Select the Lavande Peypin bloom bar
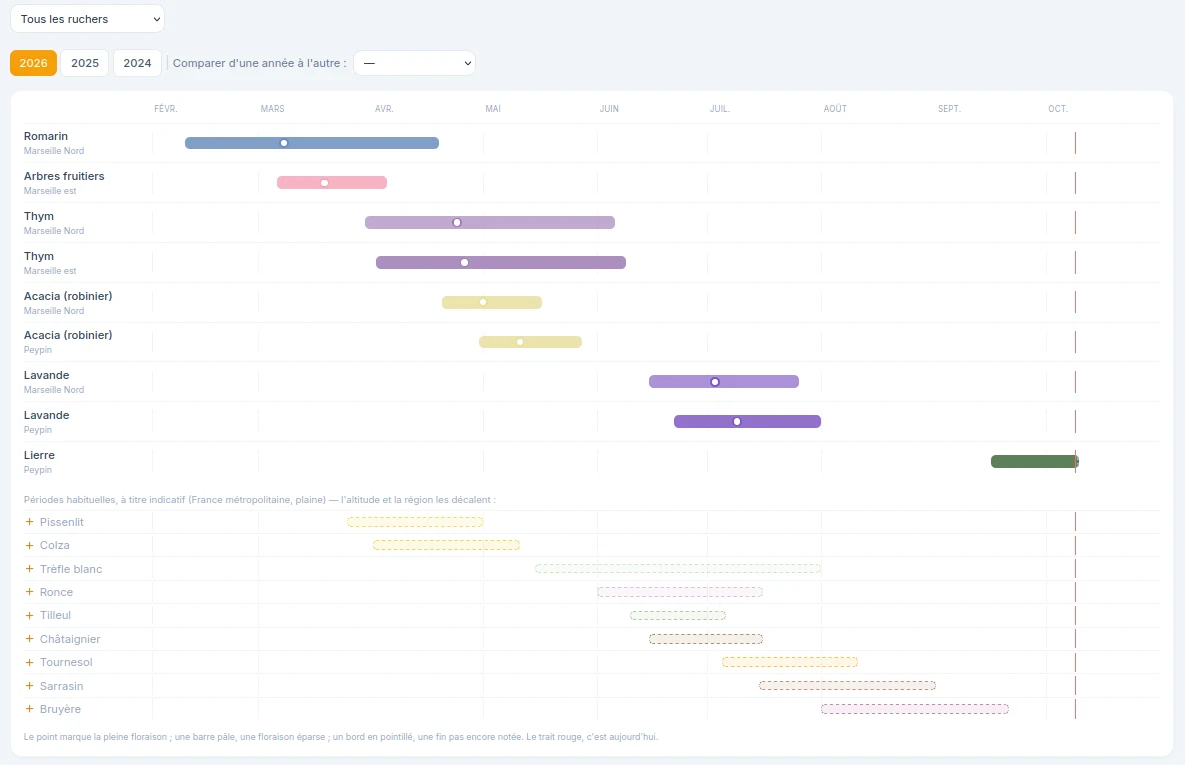The image size is (1185, 765). (747, 422)
